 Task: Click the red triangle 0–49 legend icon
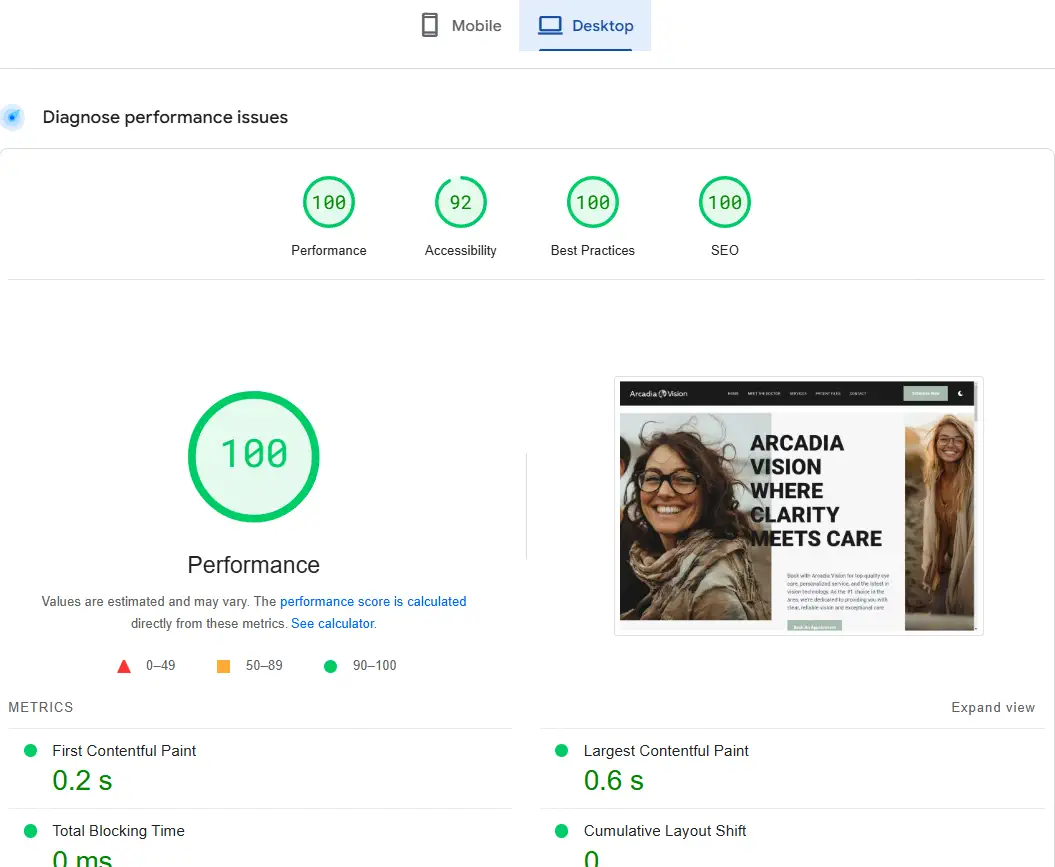[124, 665]
